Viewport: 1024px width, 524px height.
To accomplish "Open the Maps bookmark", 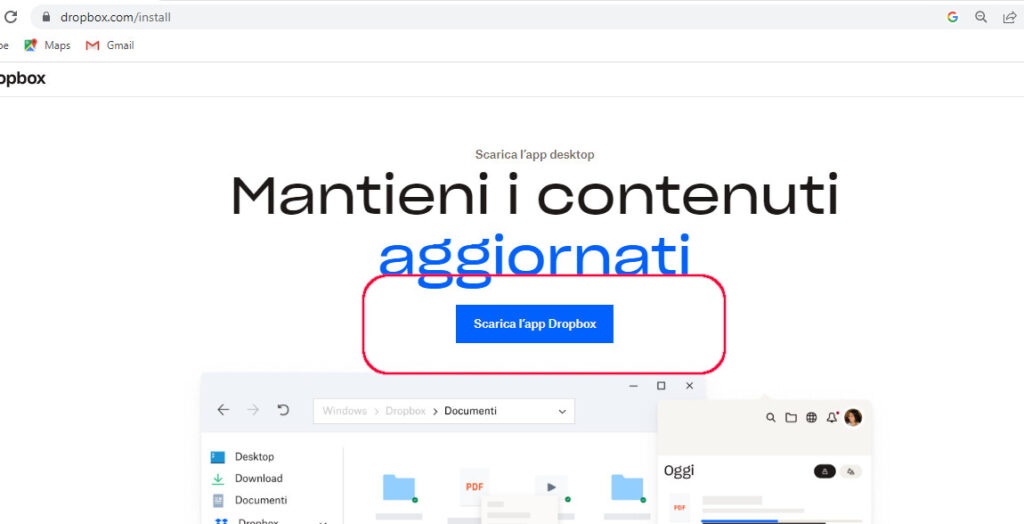I will tap(47, 45).
